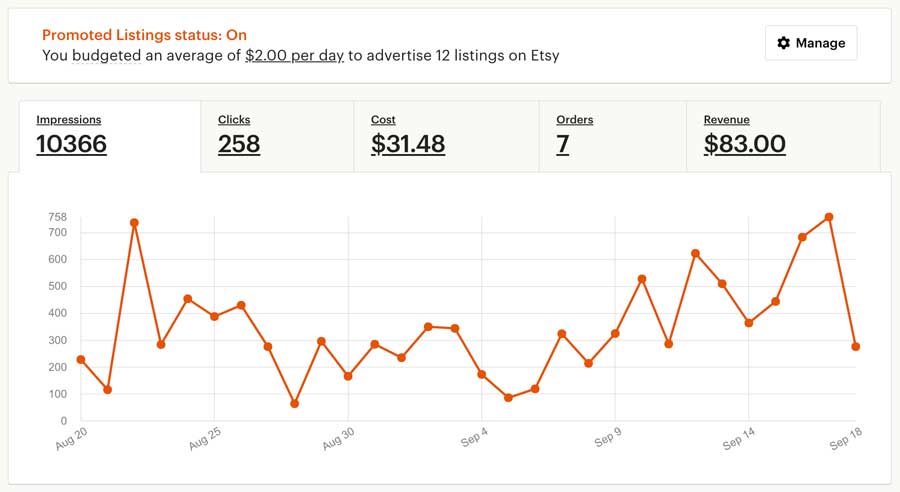Select the Impressions tab
This screenshot has width=900, height=492.
pos(110,137)
